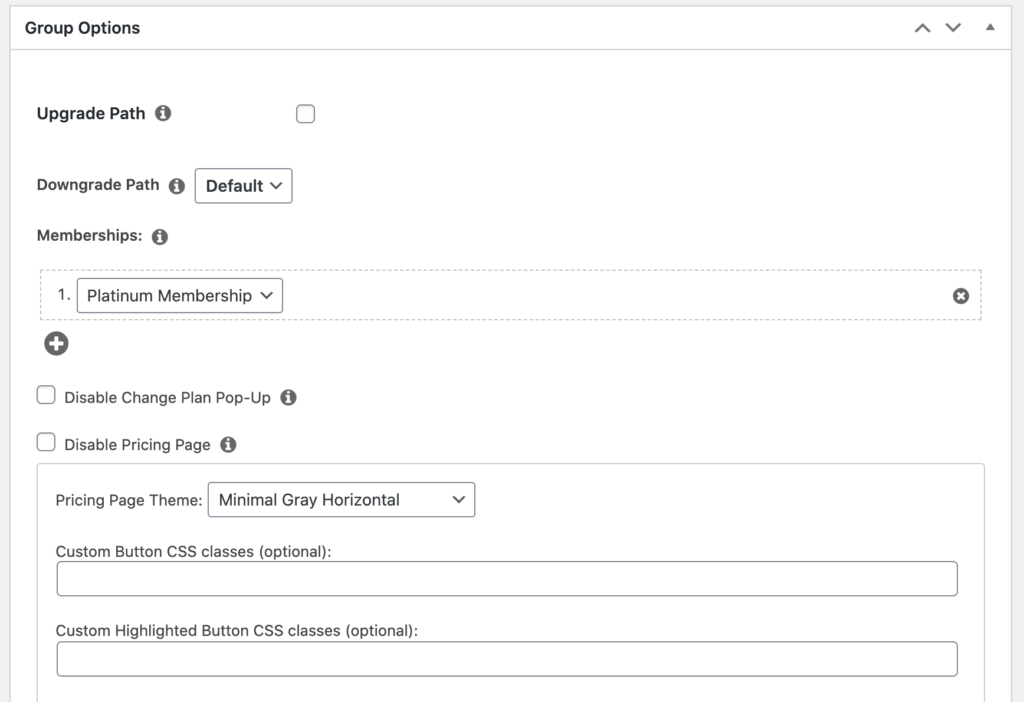Click the Downgrade Path info icon
The image size is (1024, 702).
tap(177, 185)
